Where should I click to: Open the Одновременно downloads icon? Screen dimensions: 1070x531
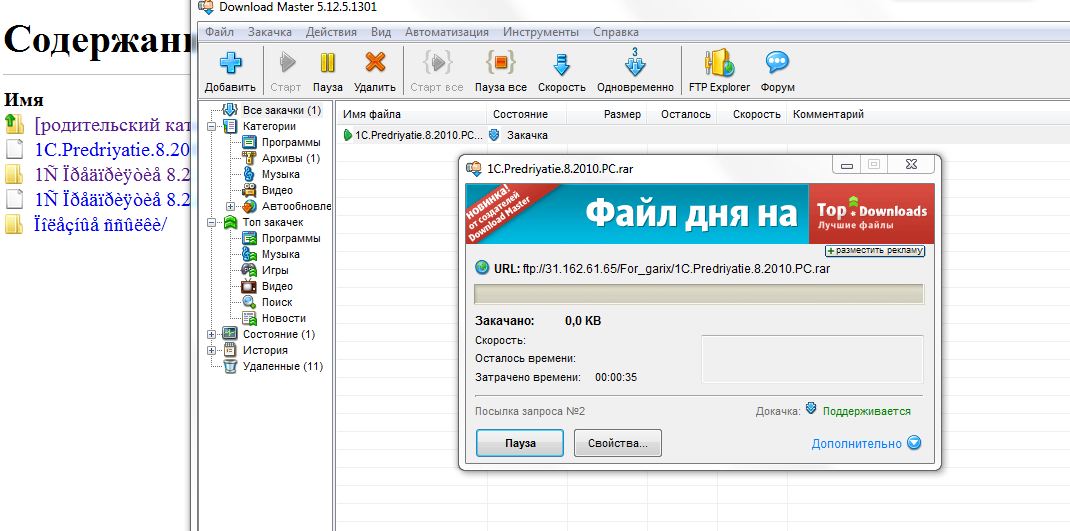(x=635, y=62)
